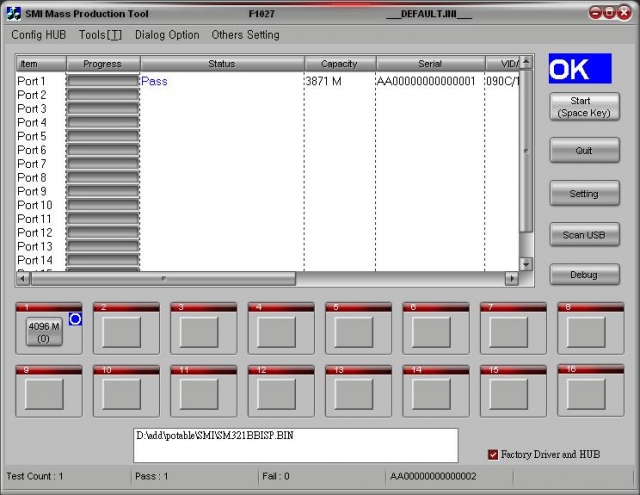The height and width of the screenshot is (495, 640).
Task: Click Port 2 progress bar
Action: click(103, 95)
